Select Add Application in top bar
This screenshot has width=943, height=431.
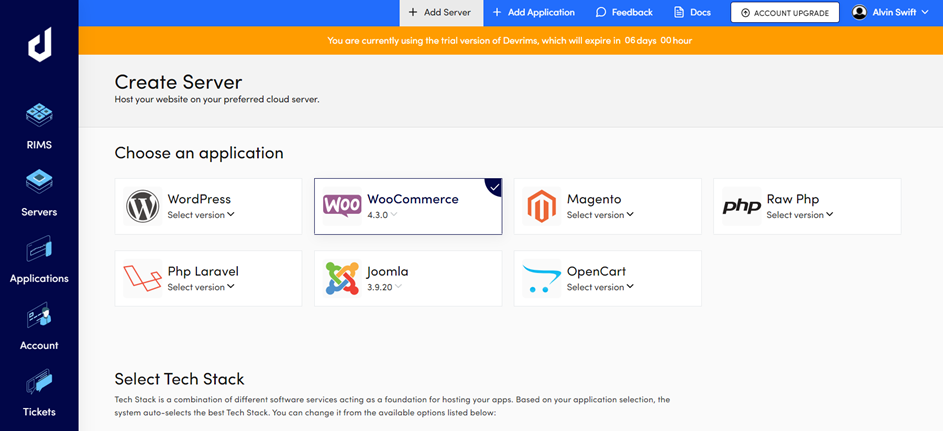(x=534, y=12)
